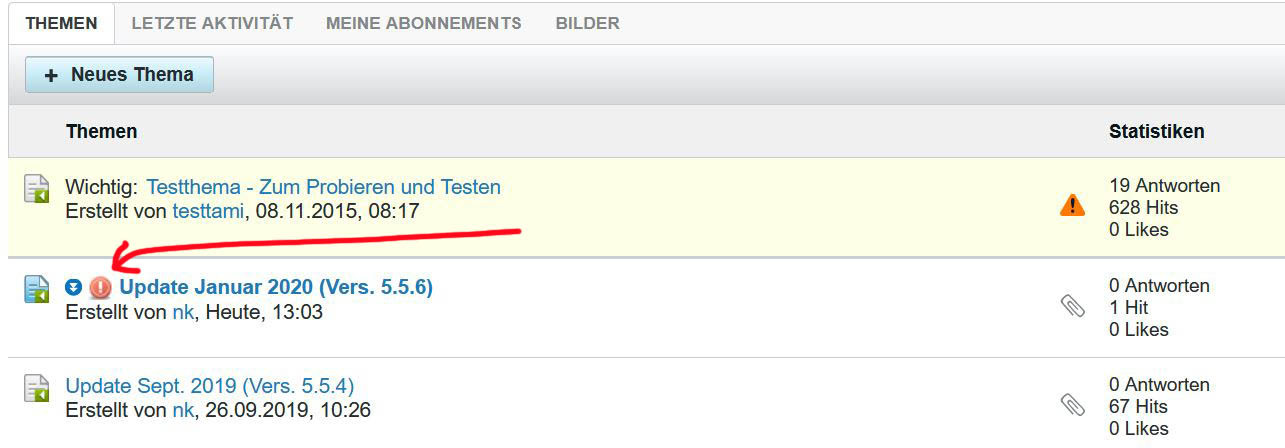The image size is (1285, 448).
Task: Click the orange warning triangle icon
Action: [1072, 206]
